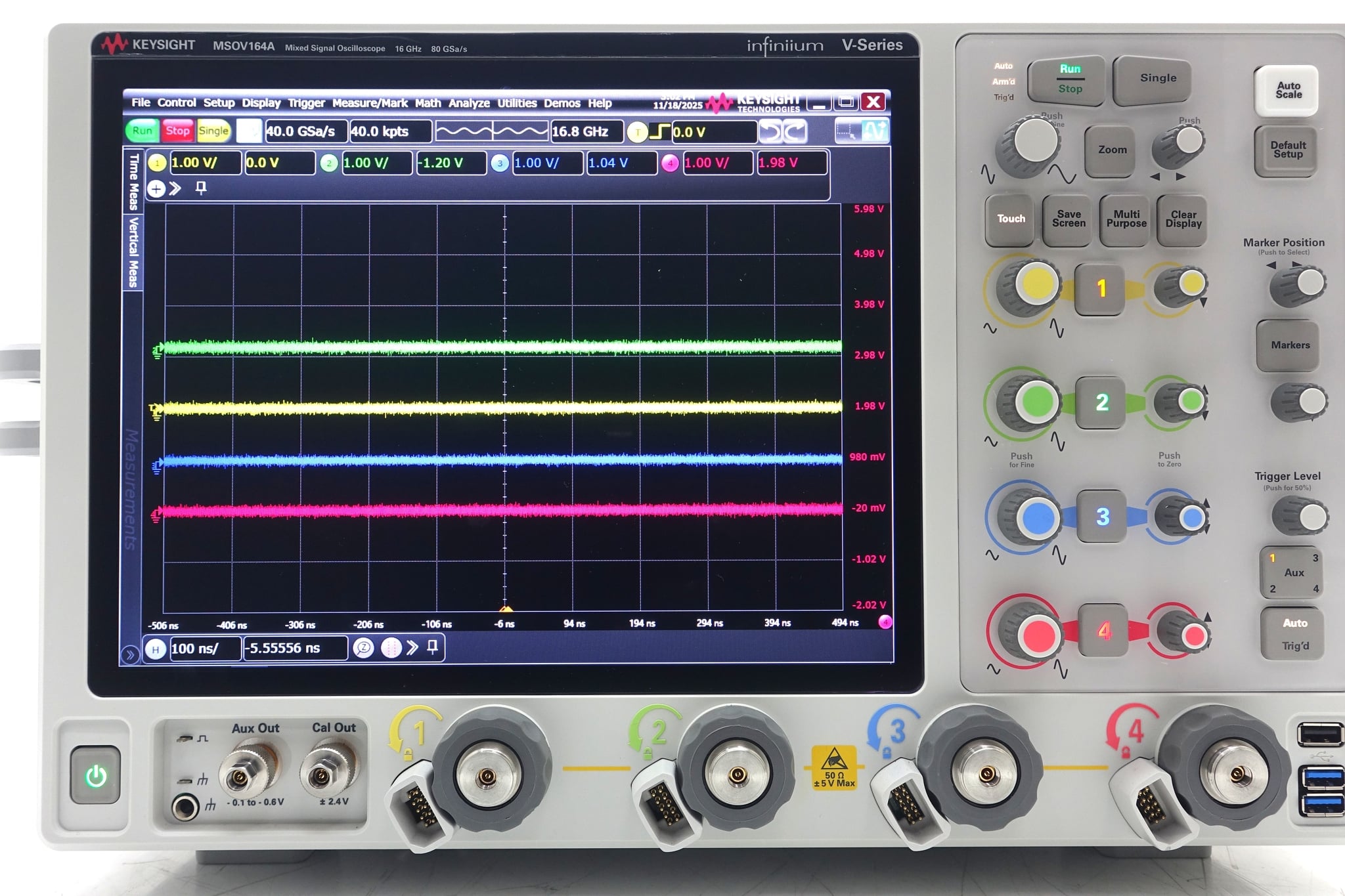The image size is (1345, 896).
Task: Click the channel 3 offset 1.04 V field
Action: (621, 163)
